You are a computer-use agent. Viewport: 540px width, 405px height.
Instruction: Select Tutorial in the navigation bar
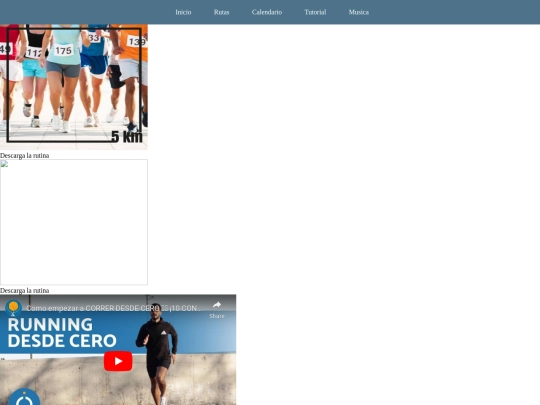pos(315,12)
